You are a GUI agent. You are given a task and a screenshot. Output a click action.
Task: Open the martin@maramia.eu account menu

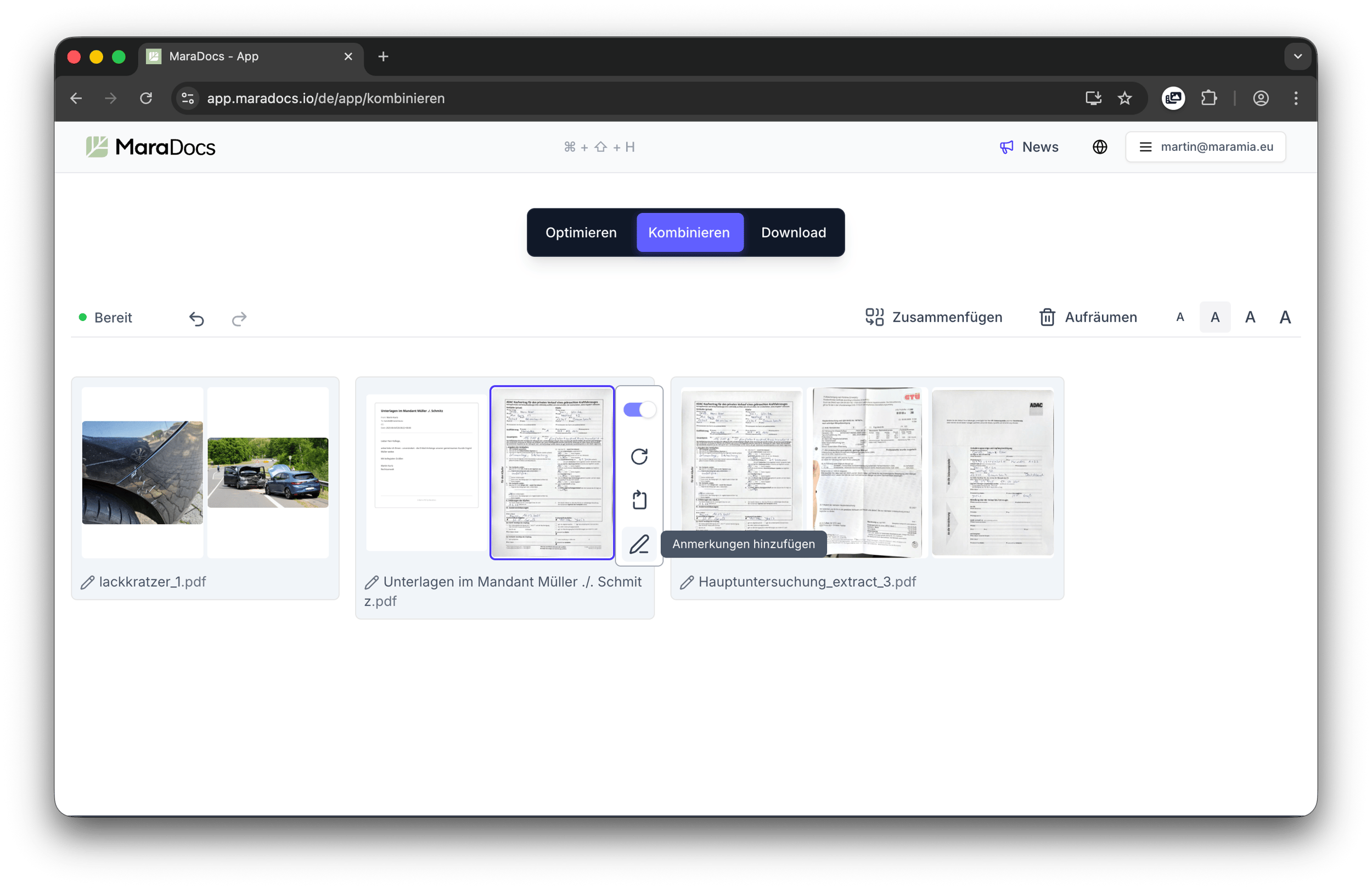tap(1205, 147)
